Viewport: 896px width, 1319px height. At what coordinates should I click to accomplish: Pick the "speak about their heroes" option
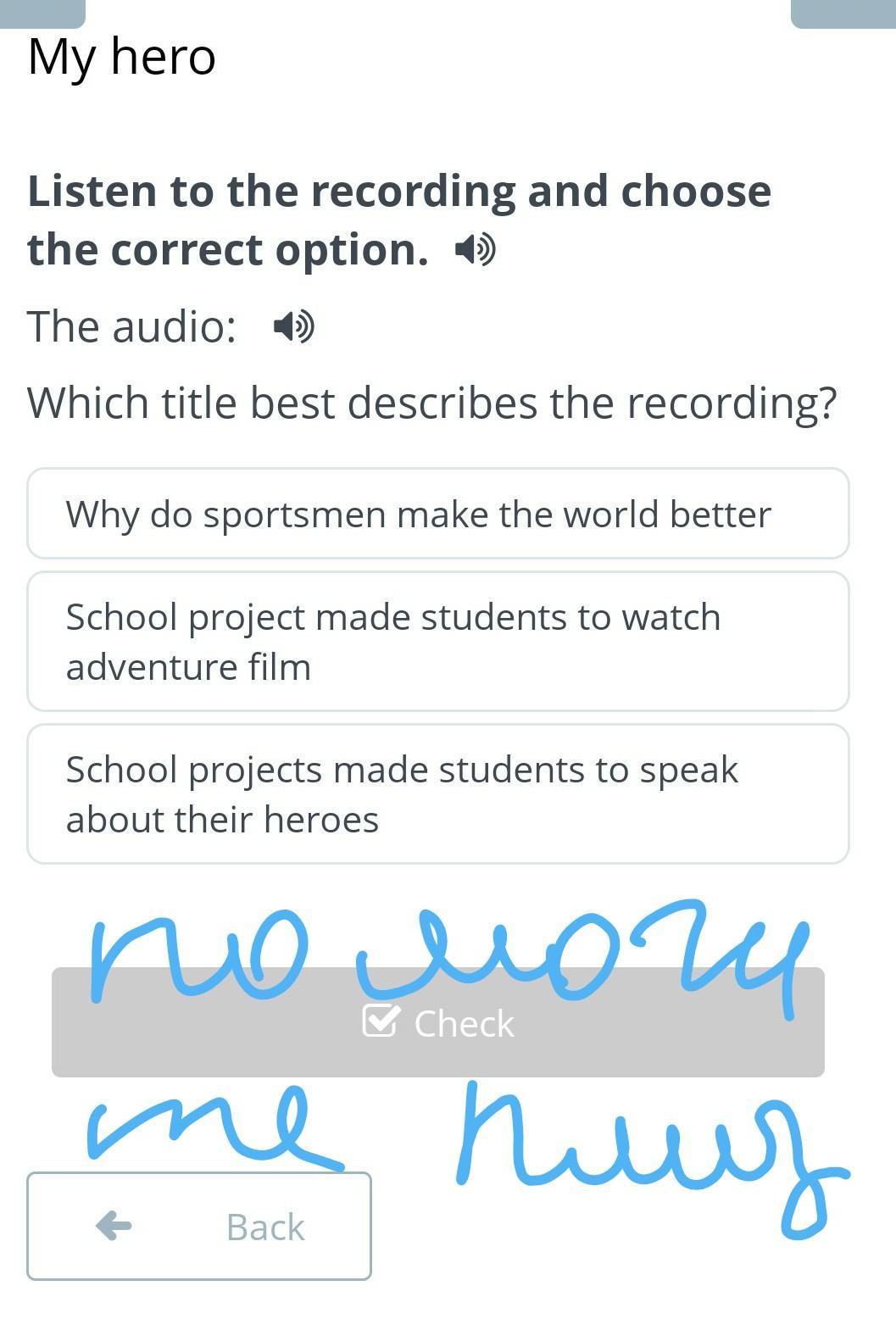click(437, 794)
